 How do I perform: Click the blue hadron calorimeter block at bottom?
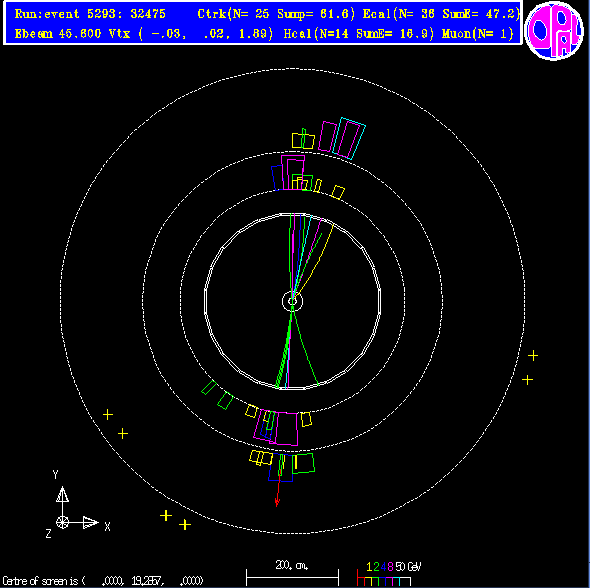(280, 468)
